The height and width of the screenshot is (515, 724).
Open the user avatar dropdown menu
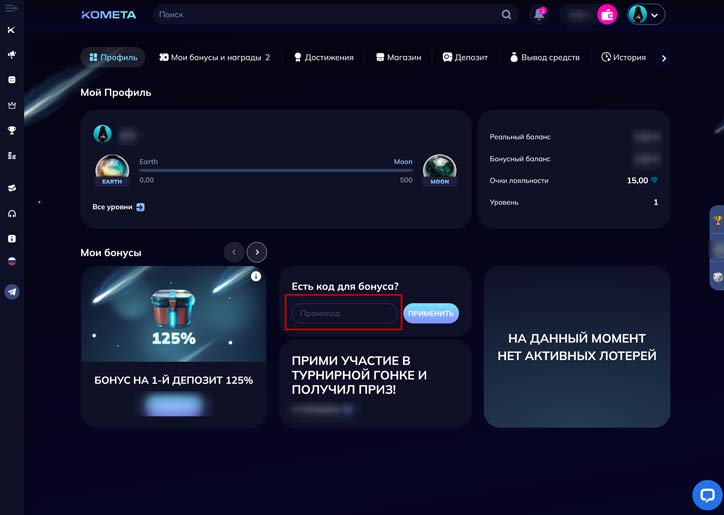646,15
